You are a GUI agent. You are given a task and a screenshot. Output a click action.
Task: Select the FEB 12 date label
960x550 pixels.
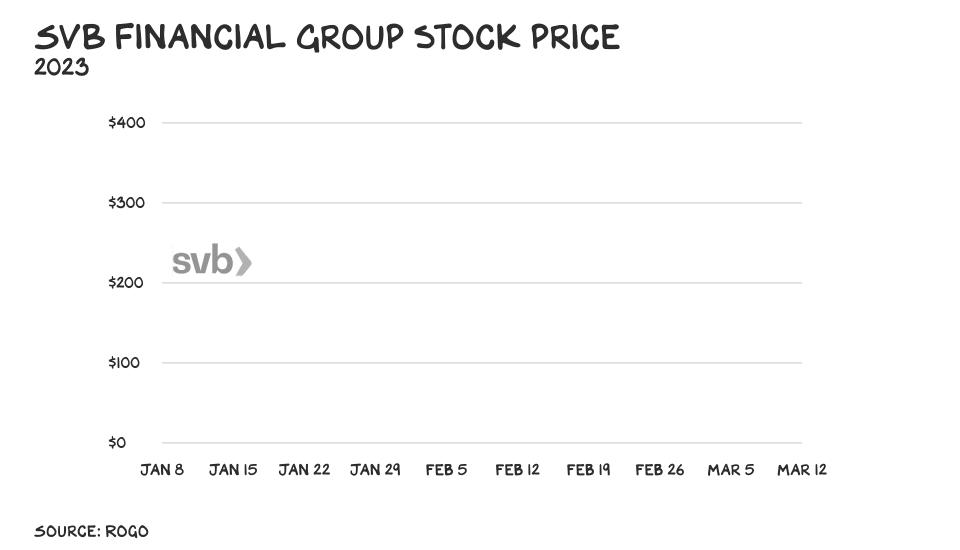click(x=517, y=470)
